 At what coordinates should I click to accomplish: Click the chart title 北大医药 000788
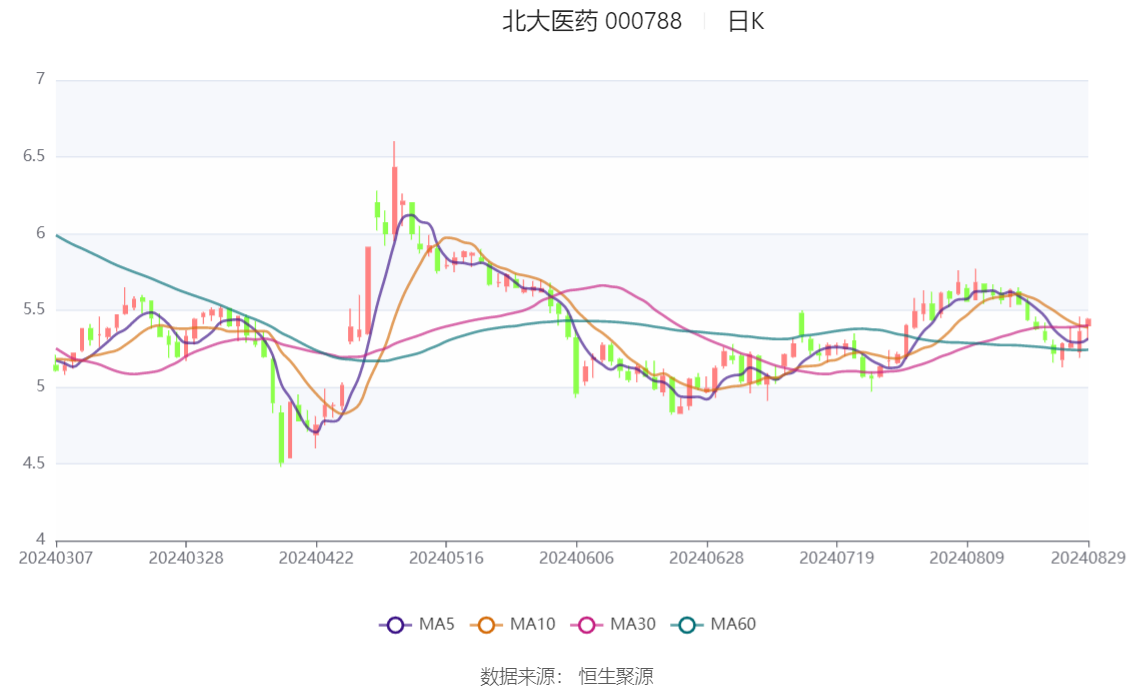click(592, 22)
